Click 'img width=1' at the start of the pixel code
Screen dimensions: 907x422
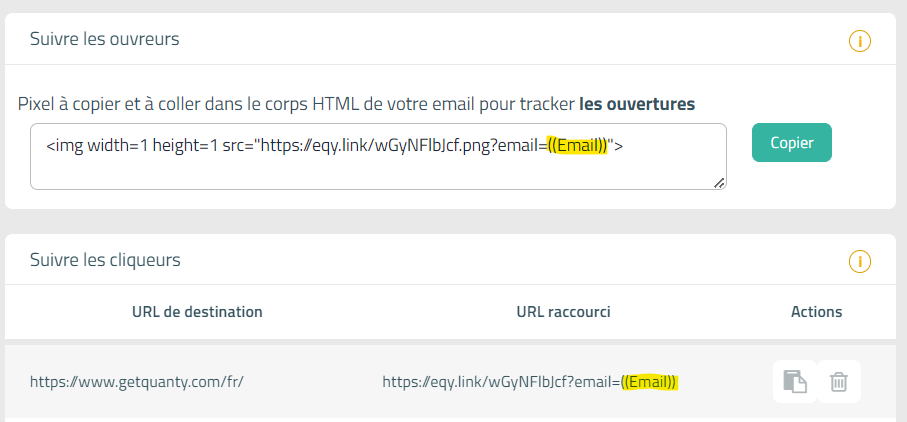97,146
